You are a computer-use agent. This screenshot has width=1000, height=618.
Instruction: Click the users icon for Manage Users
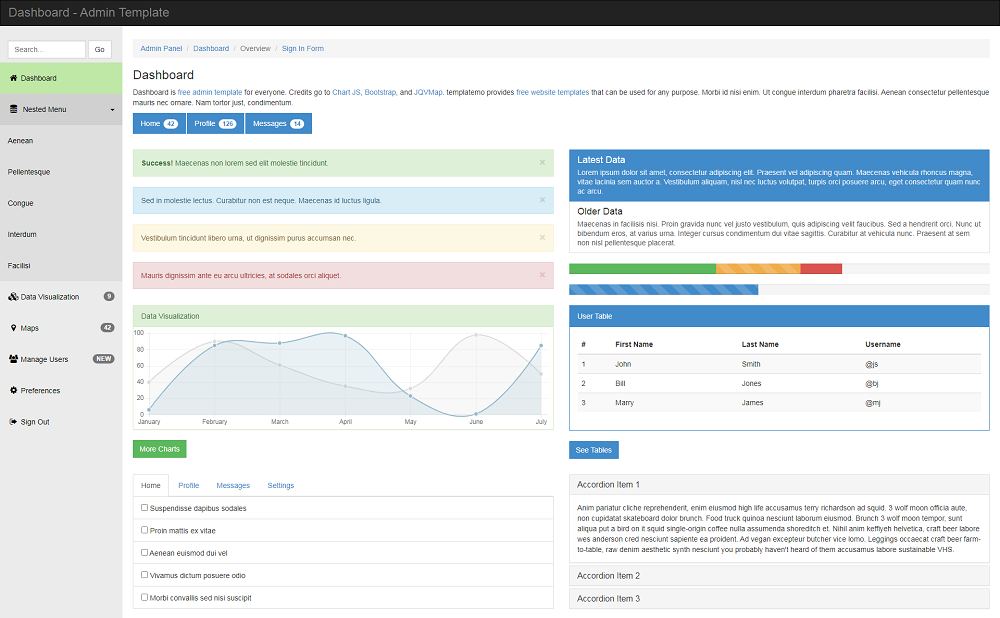coord(13,359)
